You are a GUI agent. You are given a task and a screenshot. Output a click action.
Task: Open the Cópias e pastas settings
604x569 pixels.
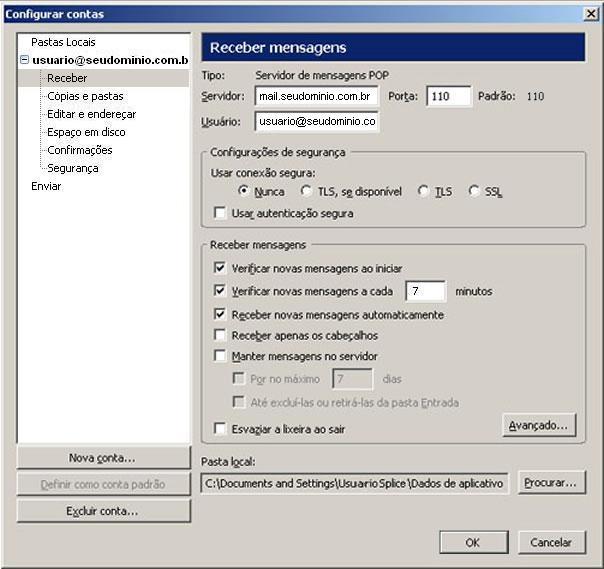click(x=86, y=96)
